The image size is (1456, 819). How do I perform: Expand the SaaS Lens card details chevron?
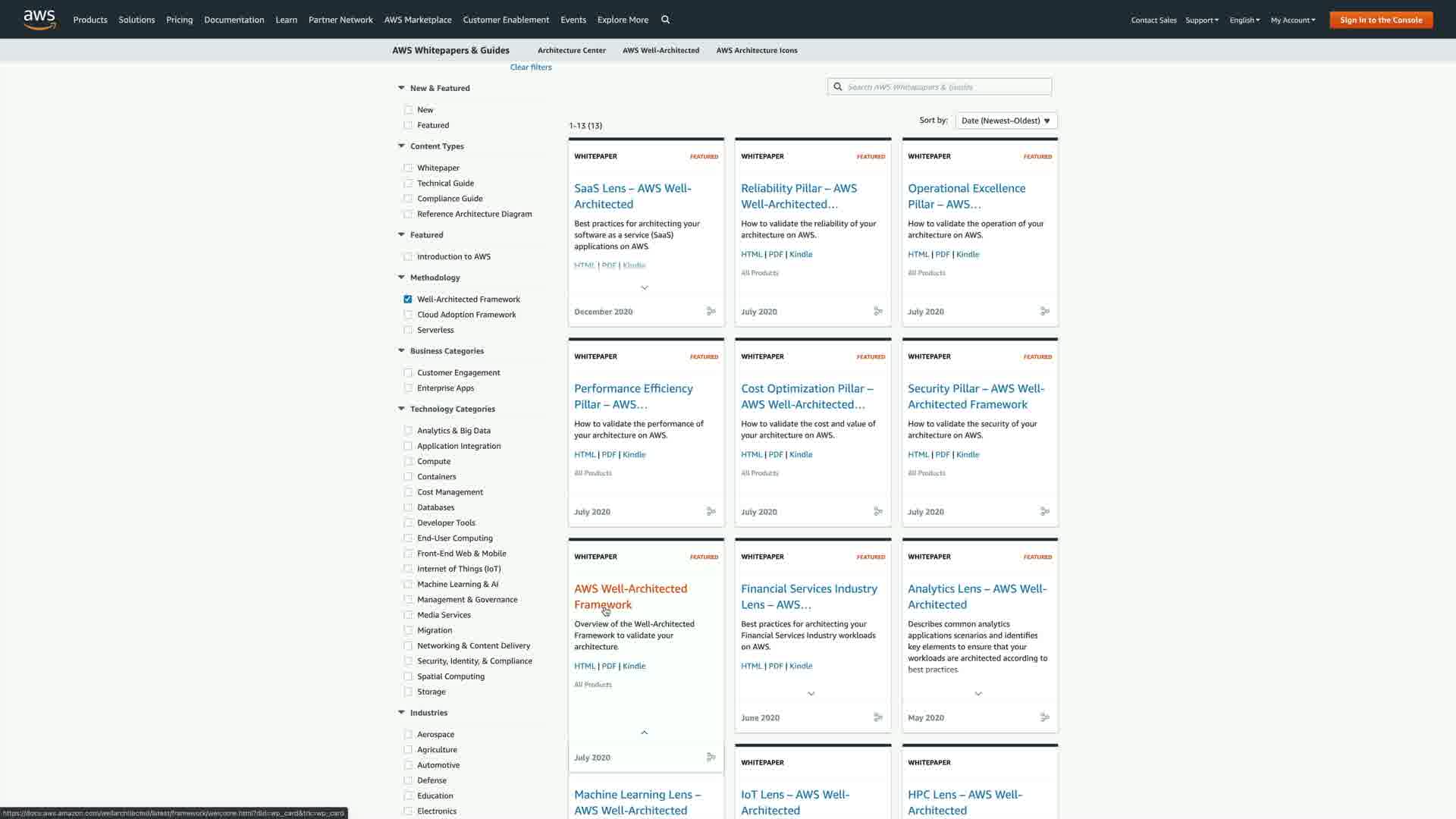pyautogui.click(x=645, y=288)
